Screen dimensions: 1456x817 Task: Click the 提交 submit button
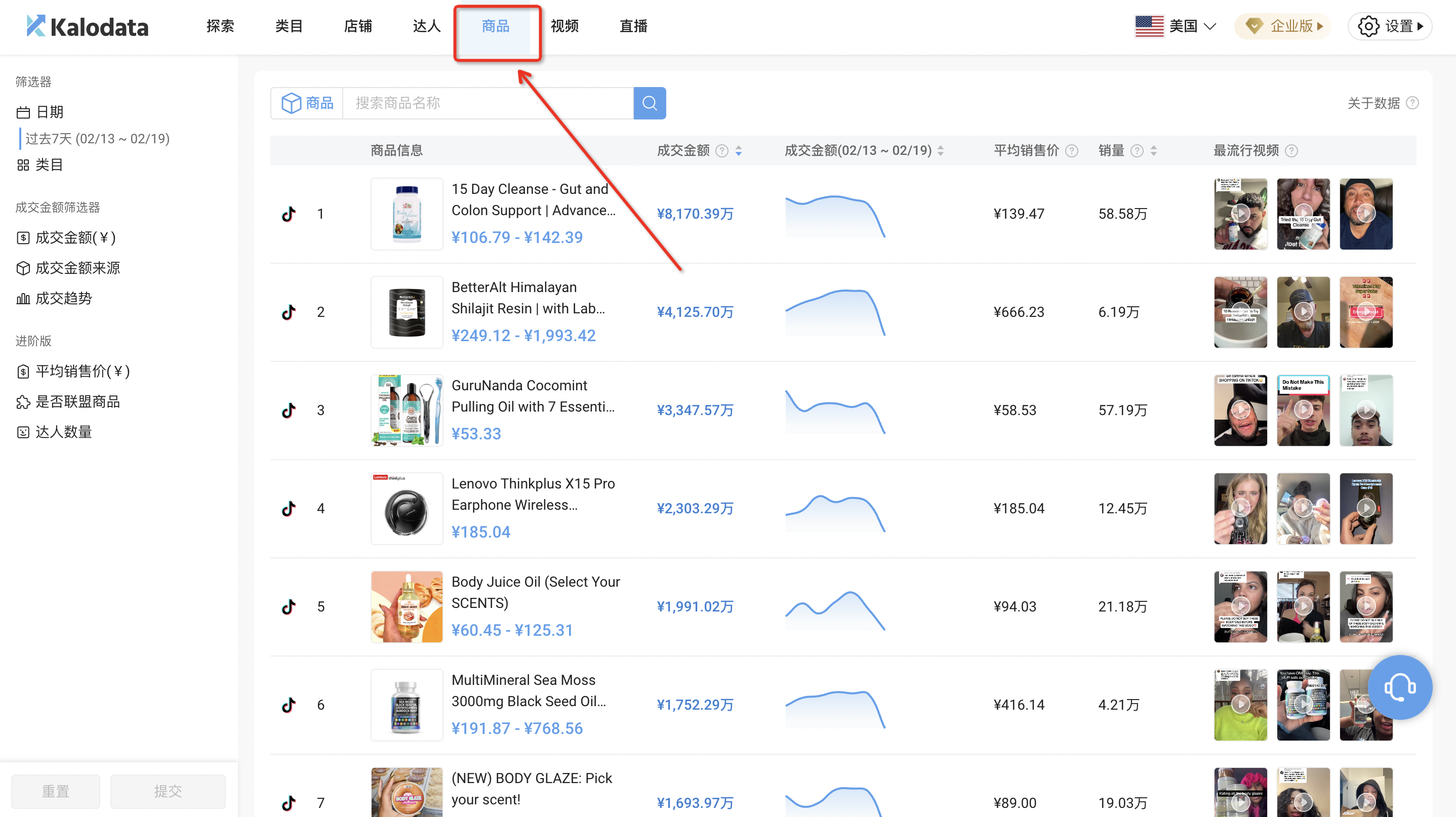[168, 791]
